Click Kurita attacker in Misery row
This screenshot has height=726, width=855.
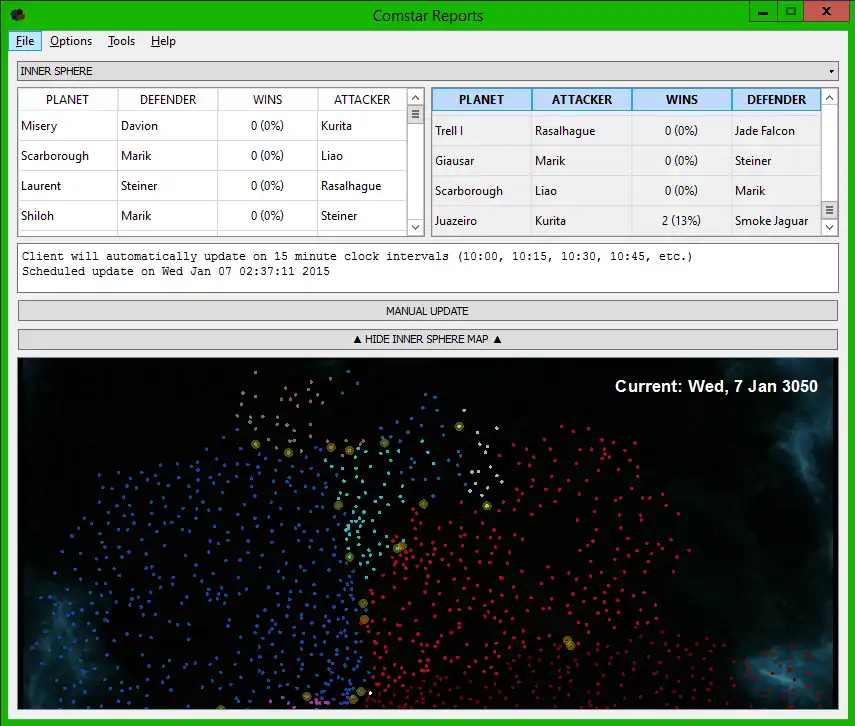click(x=362, y=126)
